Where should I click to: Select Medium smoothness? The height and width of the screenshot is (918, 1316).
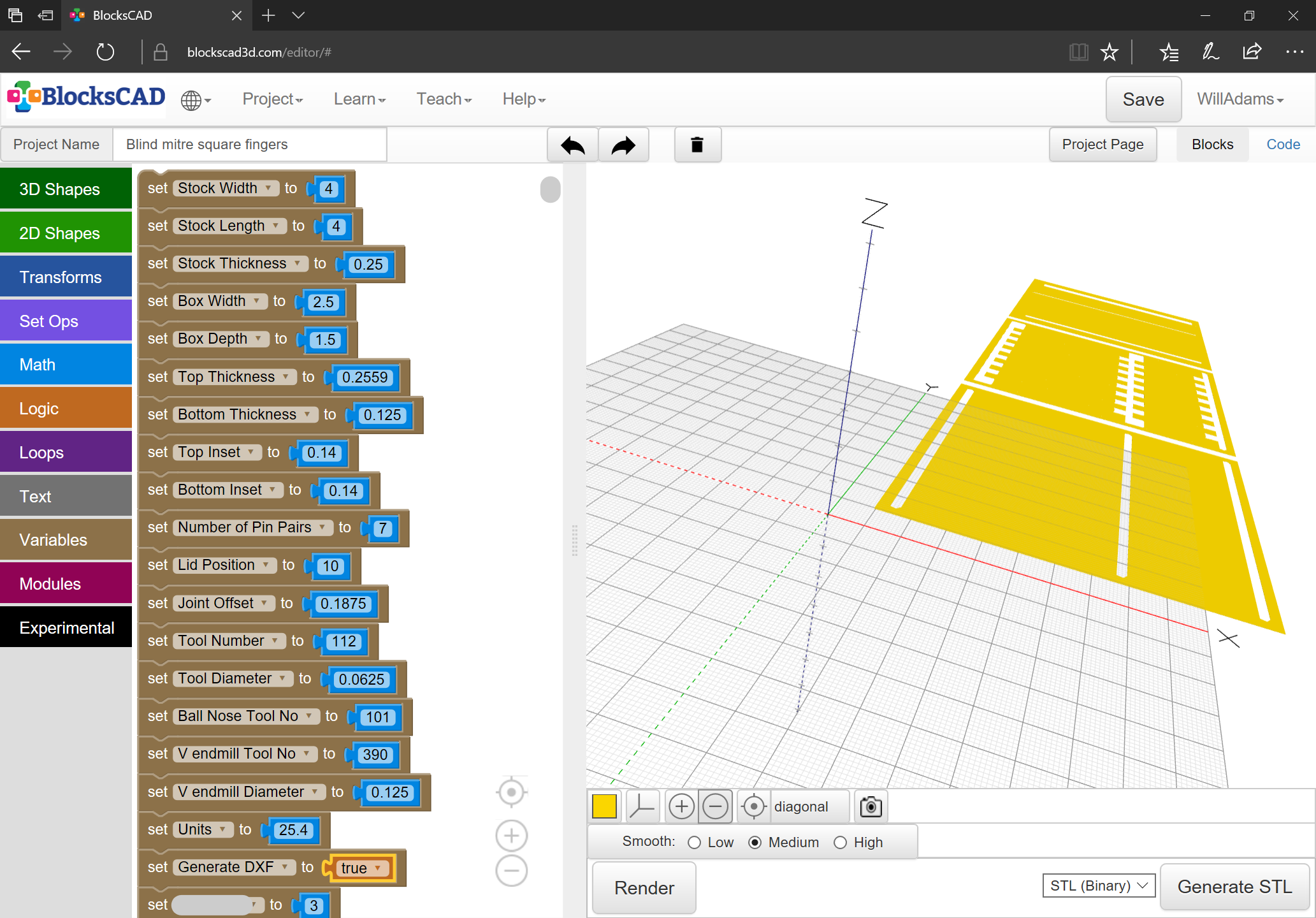(755, 843)
